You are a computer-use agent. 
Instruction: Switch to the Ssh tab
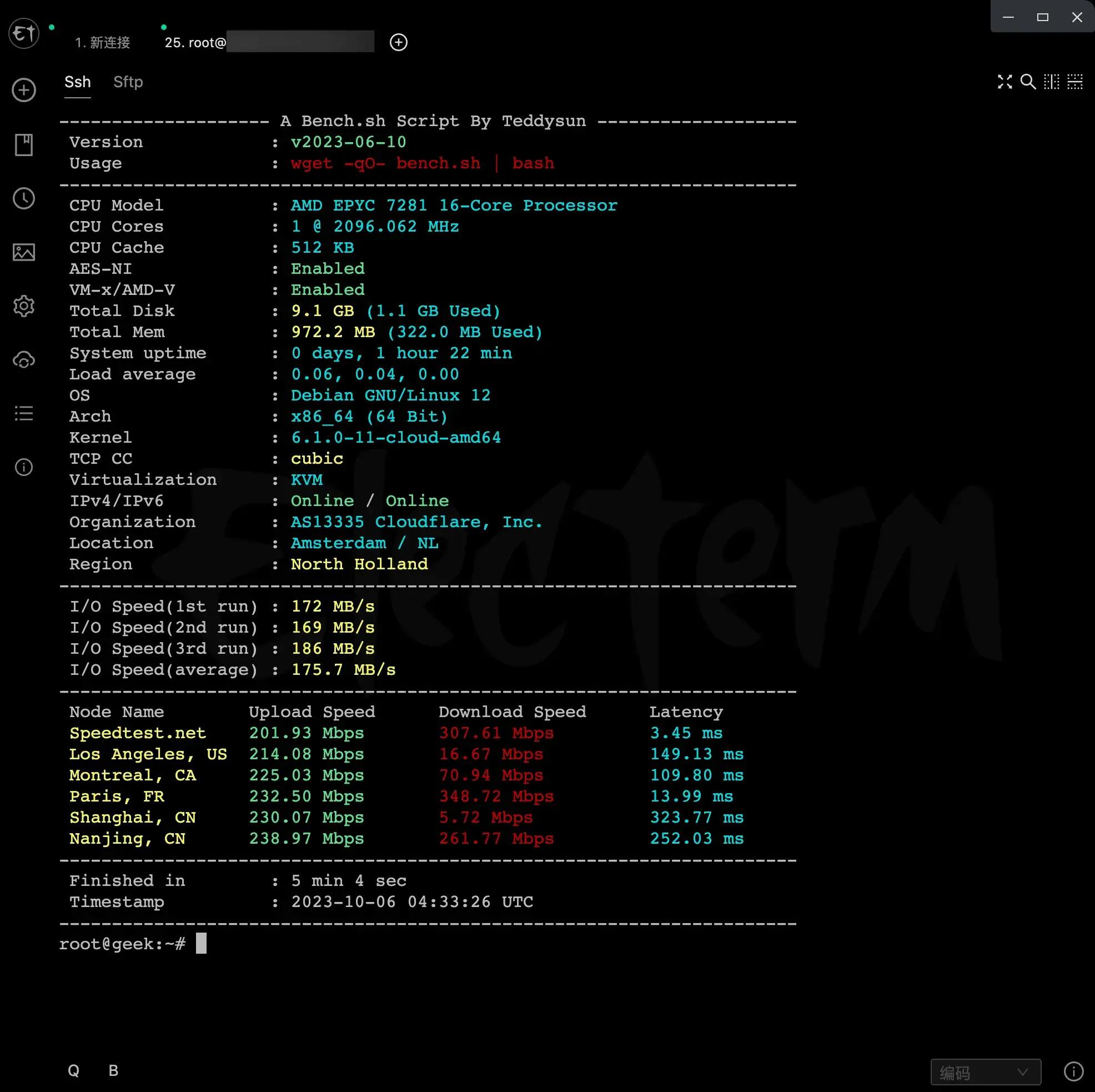pyautogui.click(x=78, y=82)
